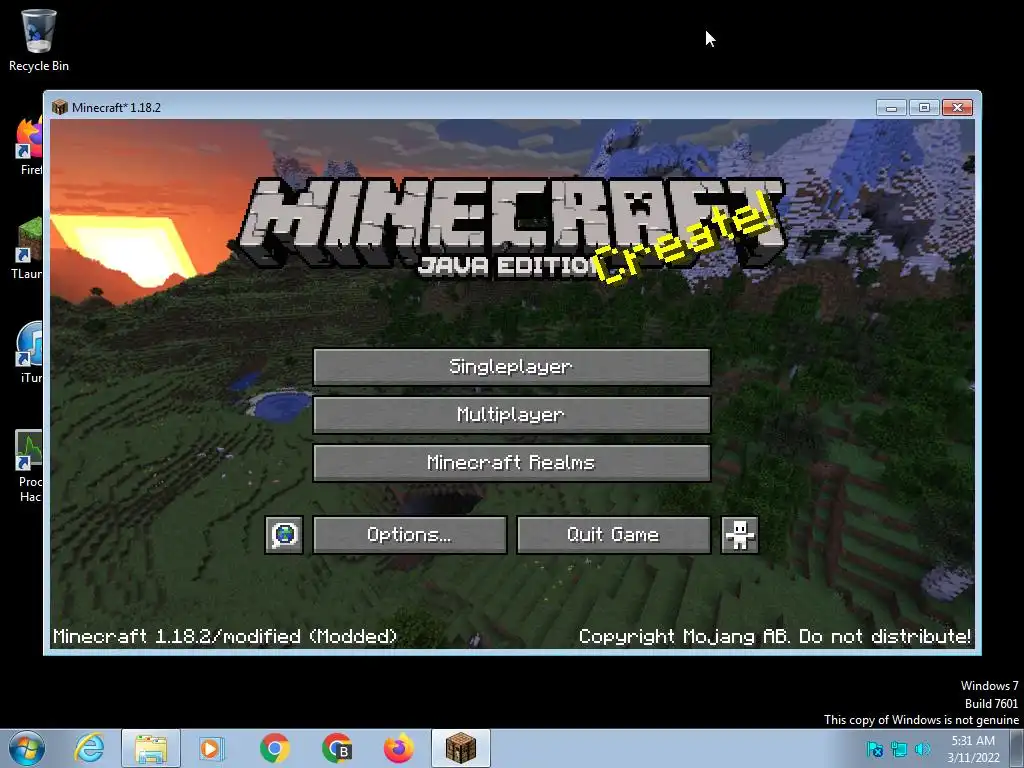Select the TLauncher desktop shortcut
Screen dimensions: 1024x768
[x=27, y=249]
